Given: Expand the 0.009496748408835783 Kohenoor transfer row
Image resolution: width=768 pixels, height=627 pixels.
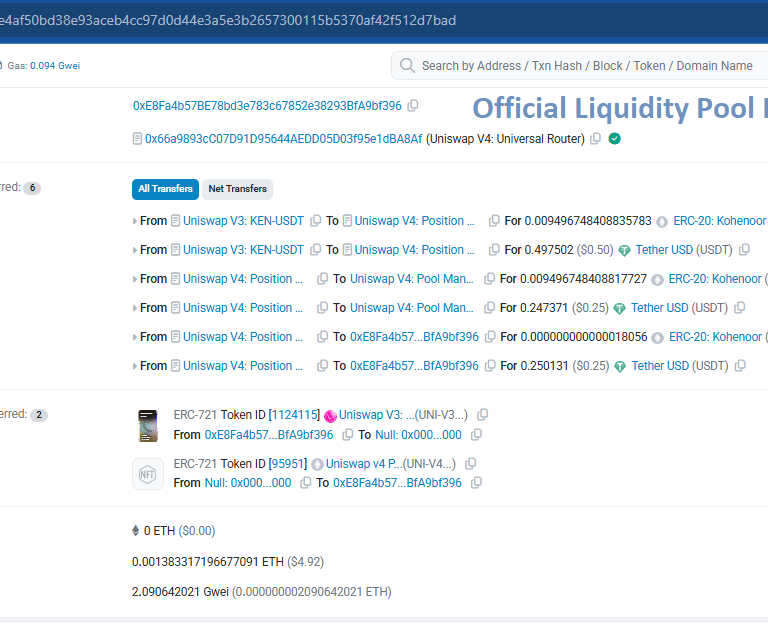Looking at the screenshot, I should tap(135, 221).
